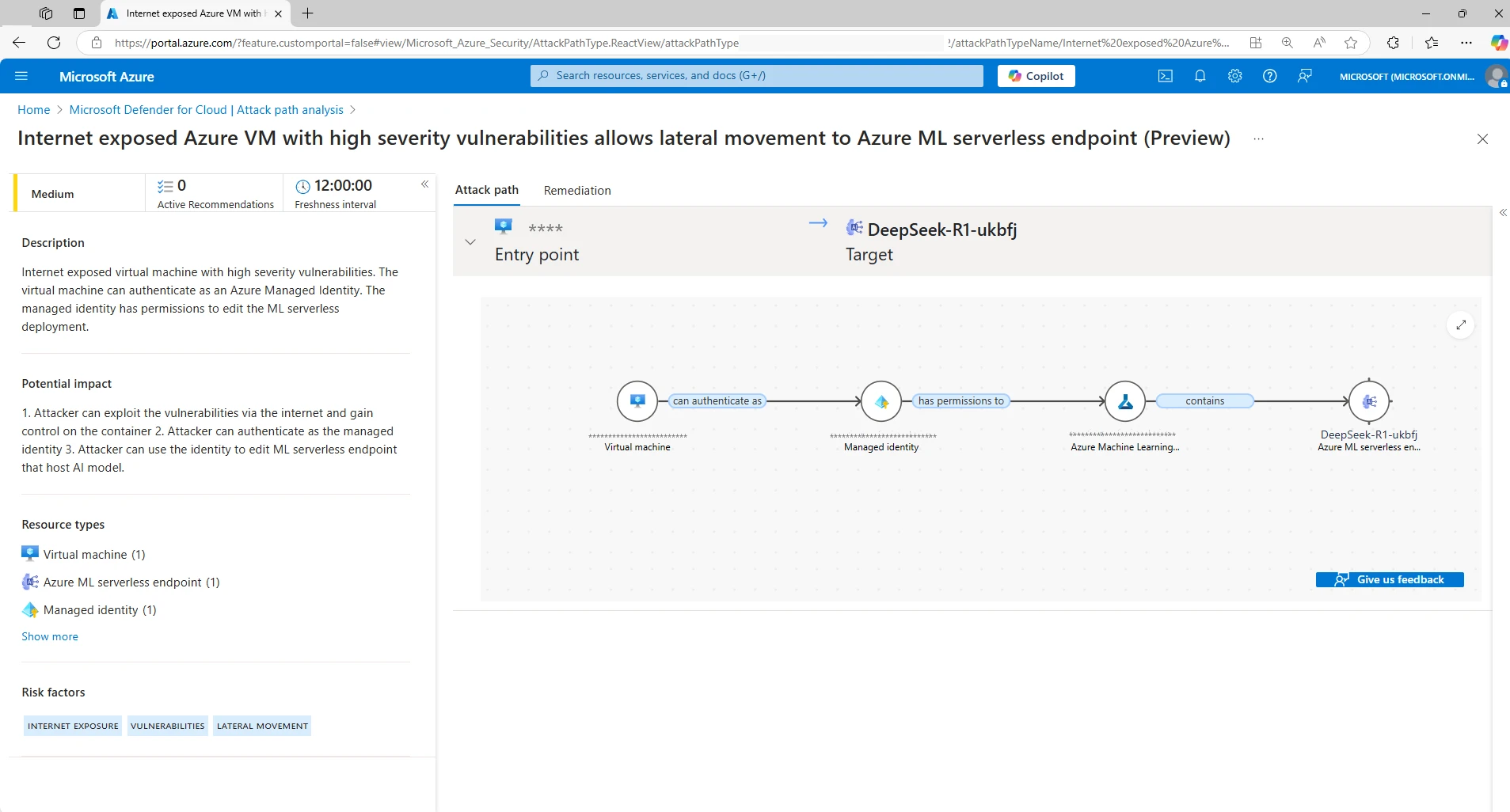
Task: Click the INTERNET EXPOSURE risk factor tag
Action: [72, 725]
